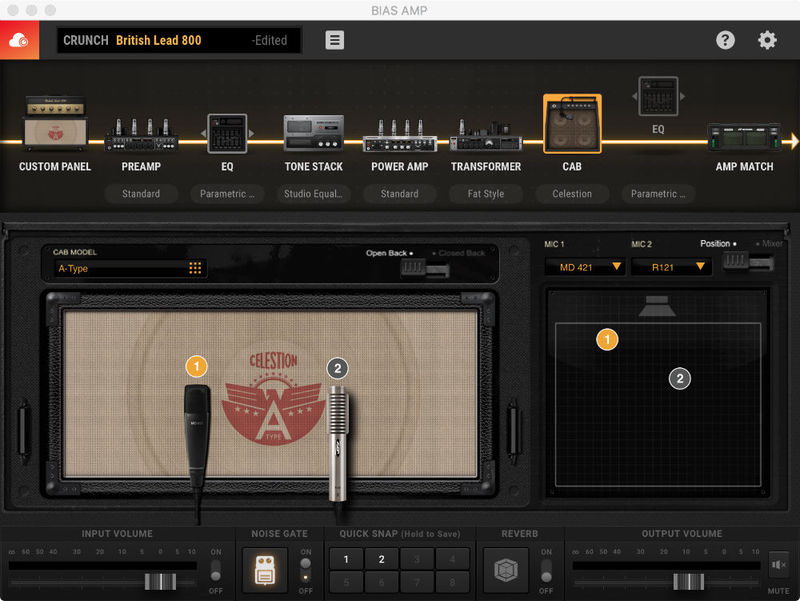
Task: Open Preamp Standard type selector
Action: [141, 194]
